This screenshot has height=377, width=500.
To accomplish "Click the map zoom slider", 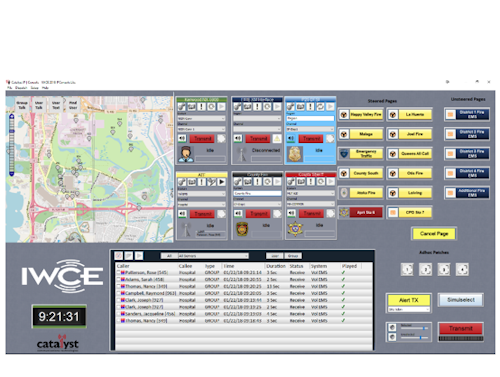I will 12,145.
